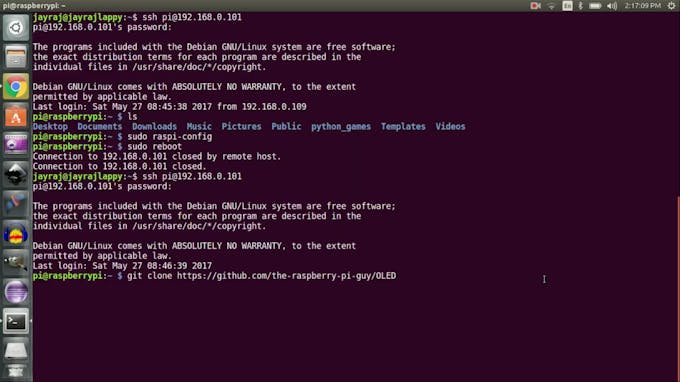
Task: Click the red screen recorder indicator
Action: click(x=536, y=6)
